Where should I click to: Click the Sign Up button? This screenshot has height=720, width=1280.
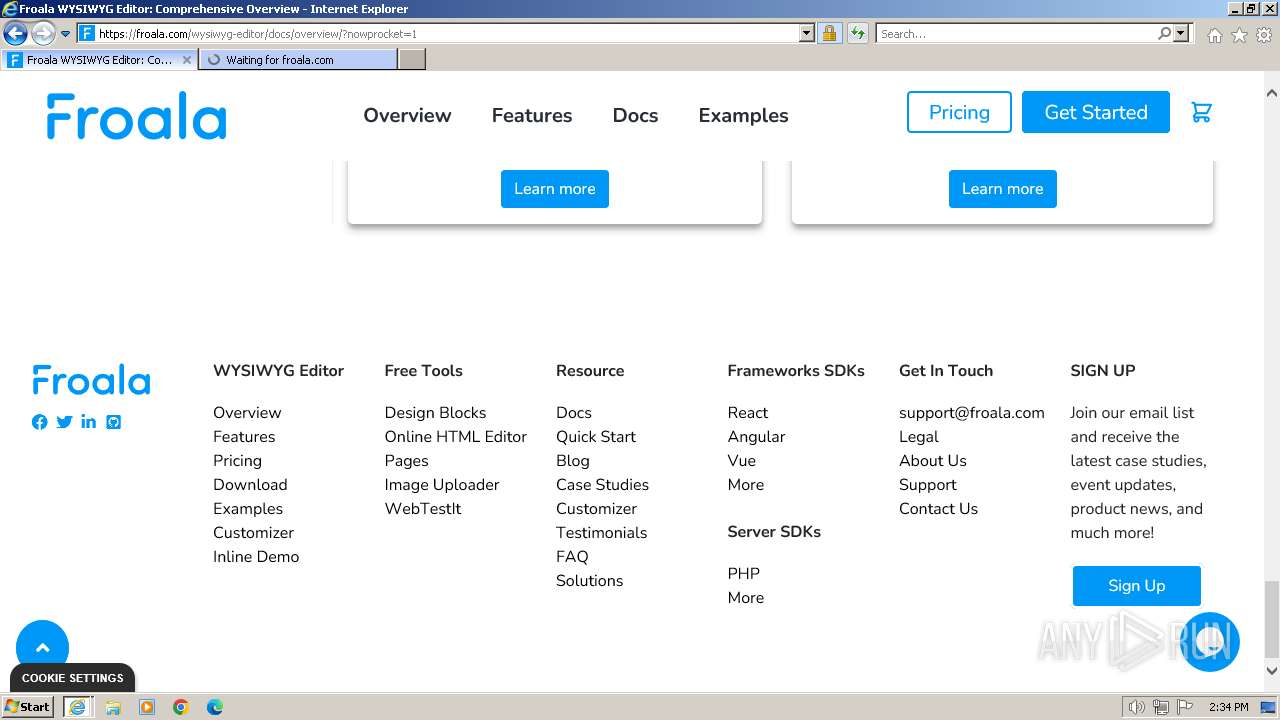tap(1137, 586)
